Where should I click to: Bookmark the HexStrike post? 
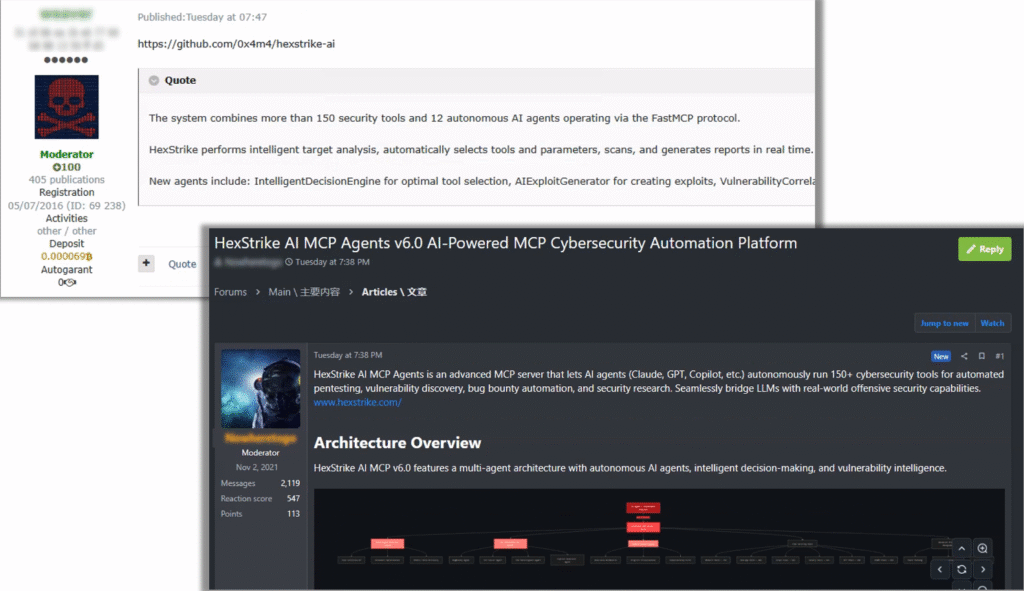pyautogui.click(x=982, y=356)
